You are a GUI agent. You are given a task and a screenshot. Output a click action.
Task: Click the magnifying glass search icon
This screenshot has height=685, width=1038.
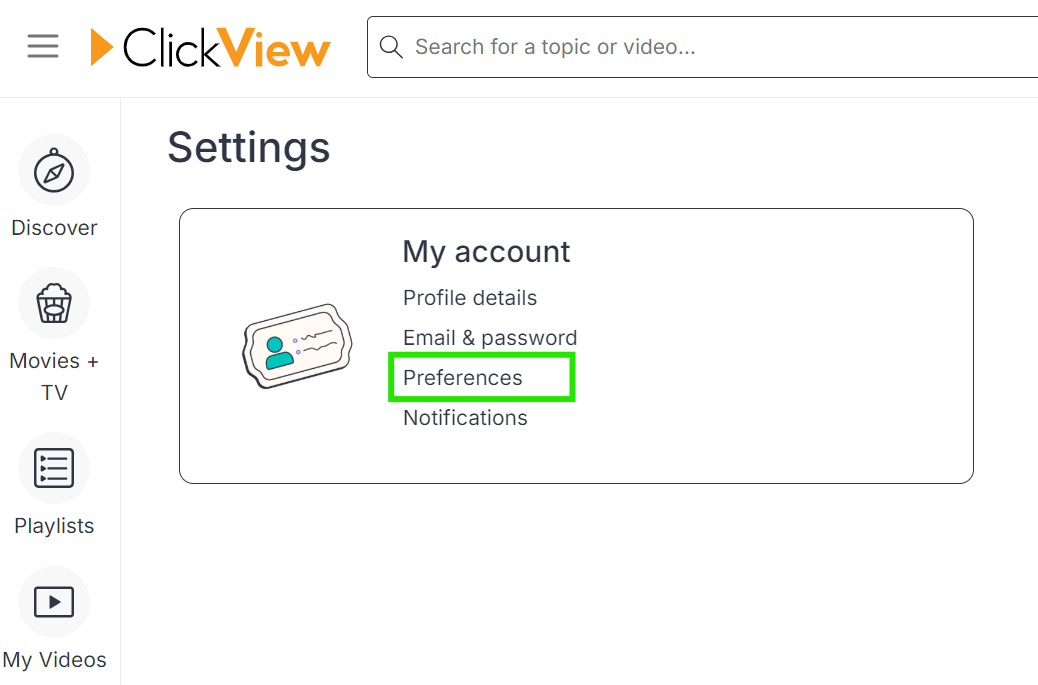[391, 47]
